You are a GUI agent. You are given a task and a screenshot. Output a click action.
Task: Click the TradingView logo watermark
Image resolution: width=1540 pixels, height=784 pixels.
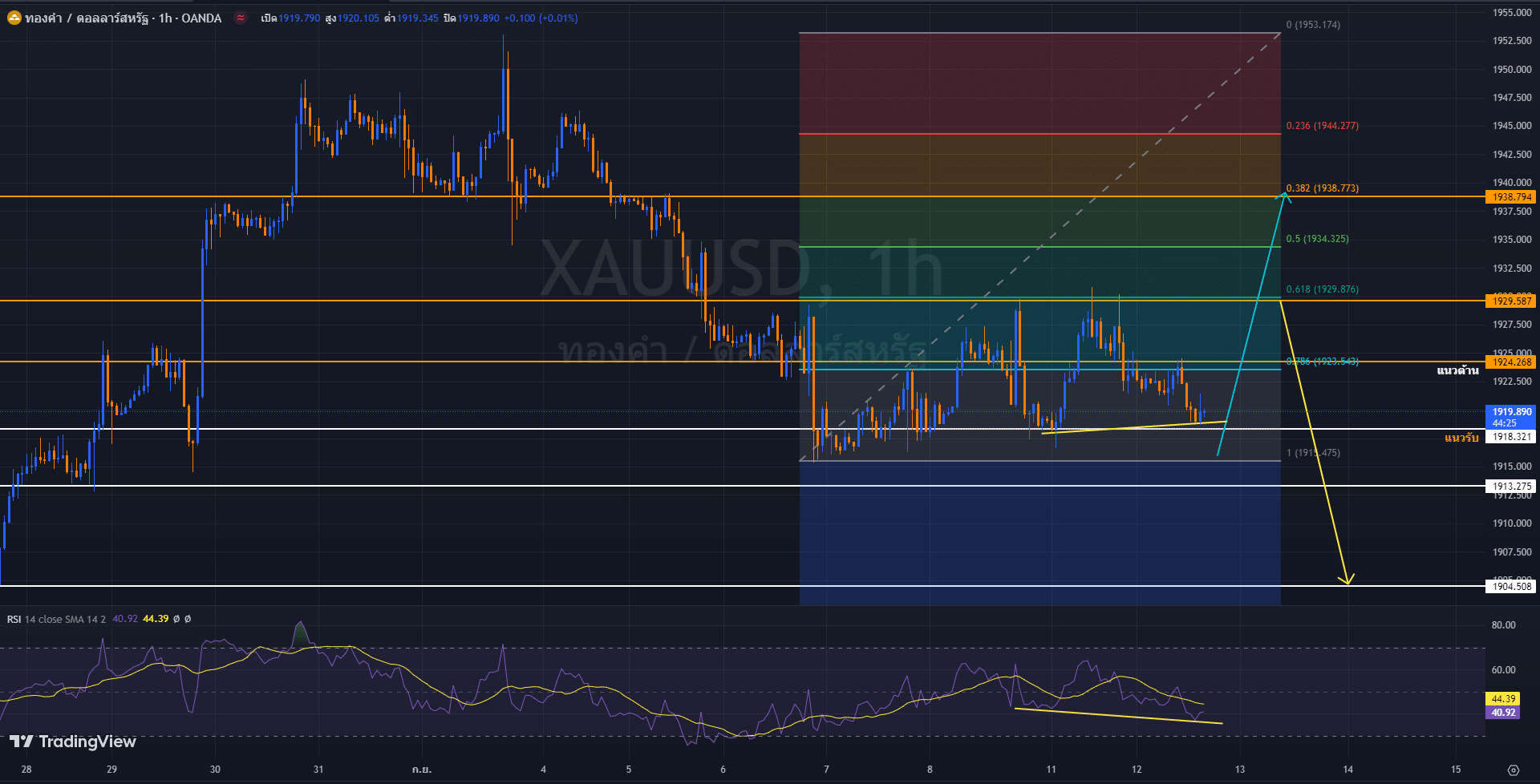73,742
